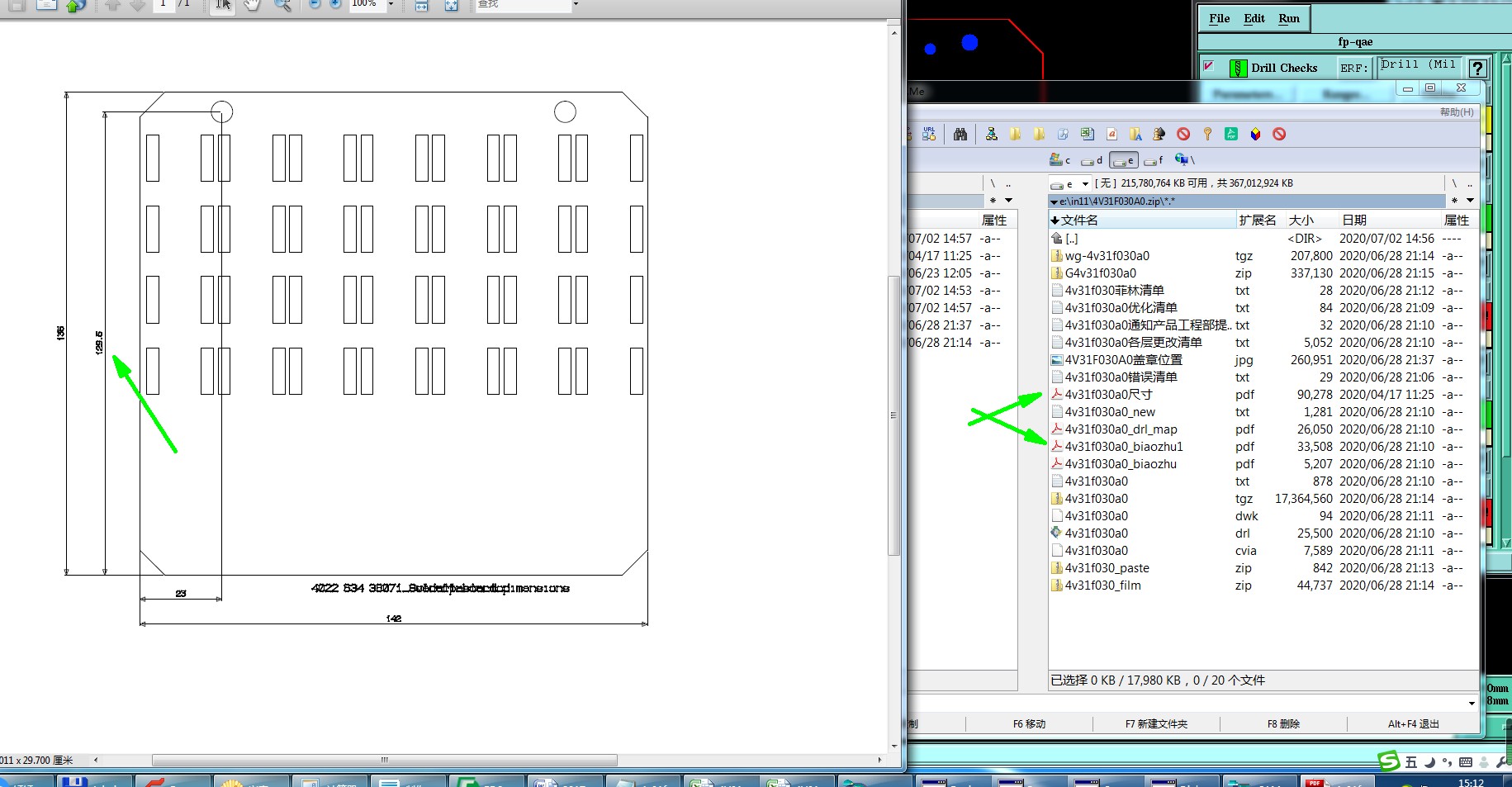Click the fit width icon in PDF toolbar
The image size is (1512, 787).
coord(421,4)
